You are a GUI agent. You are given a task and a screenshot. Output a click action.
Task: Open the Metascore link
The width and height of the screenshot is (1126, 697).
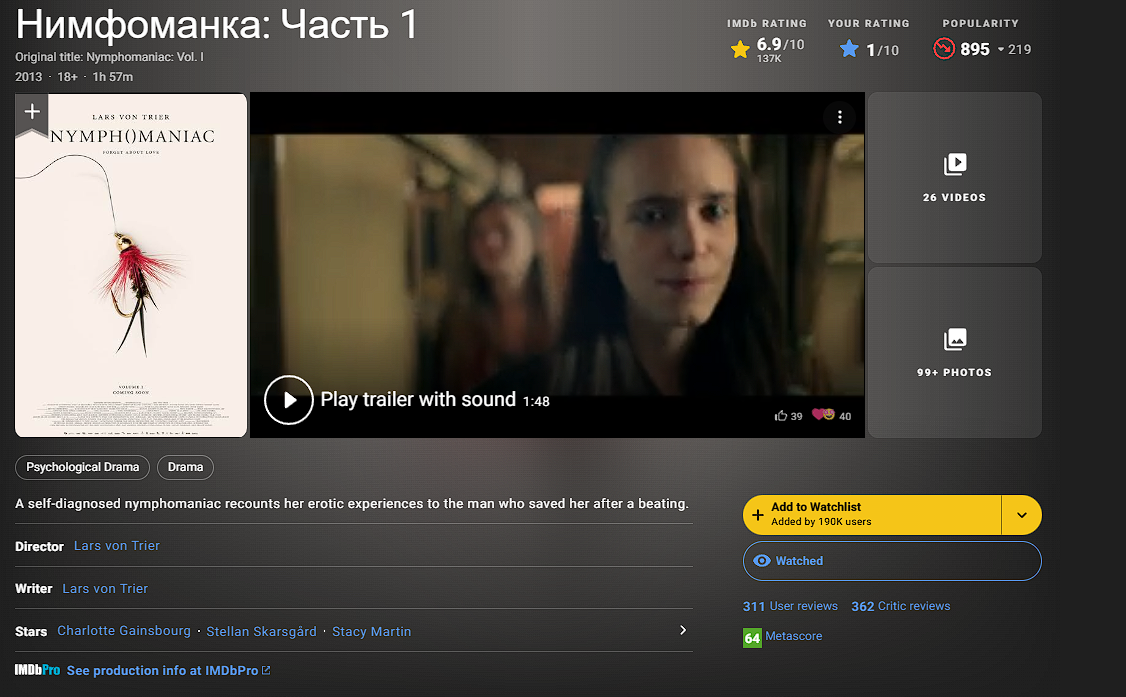794,636
